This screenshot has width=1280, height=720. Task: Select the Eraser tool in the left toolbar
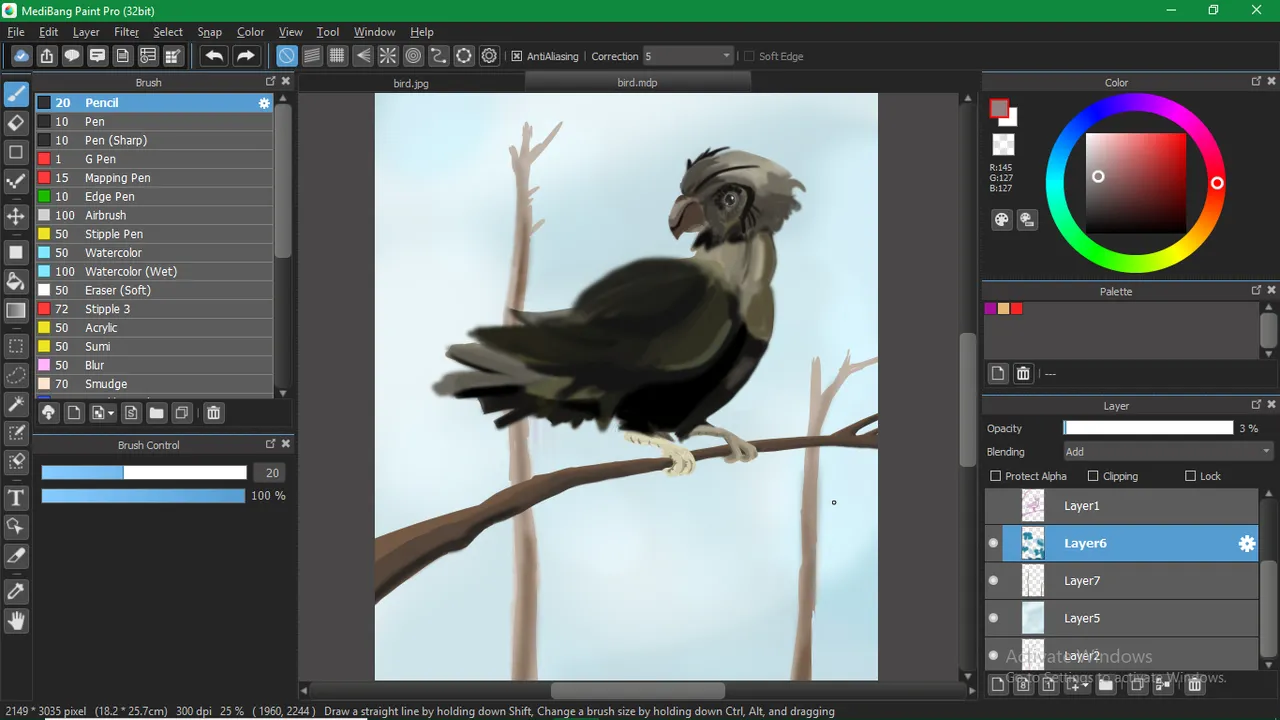click(16, 123)
